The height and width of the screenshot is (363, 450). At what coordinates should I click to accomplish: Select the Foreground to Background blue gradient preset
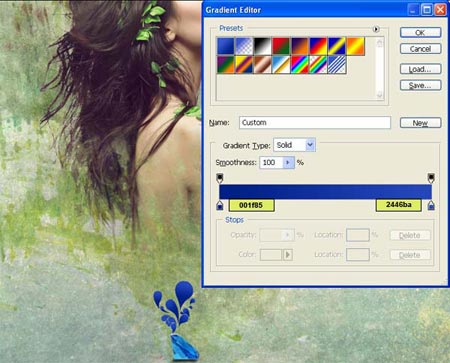coord(226,46)
